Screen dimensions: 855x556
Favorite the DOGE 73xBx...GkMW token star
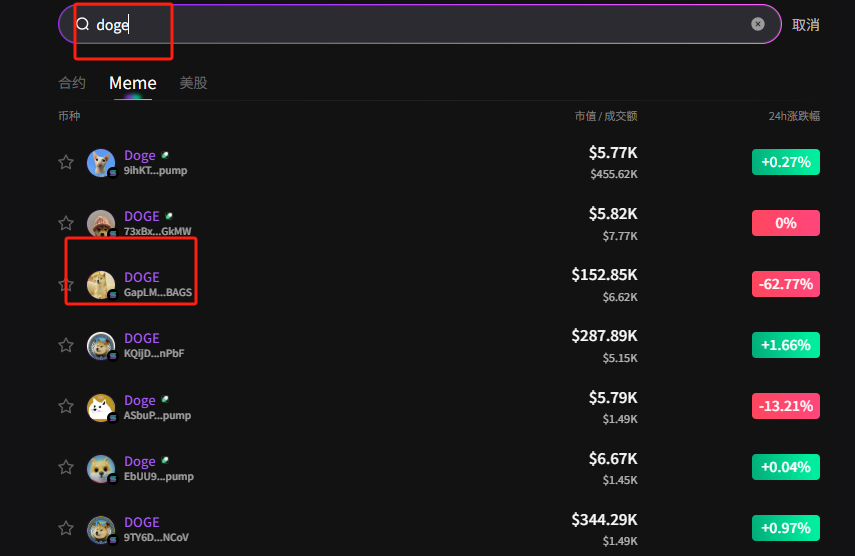point(66,223)
